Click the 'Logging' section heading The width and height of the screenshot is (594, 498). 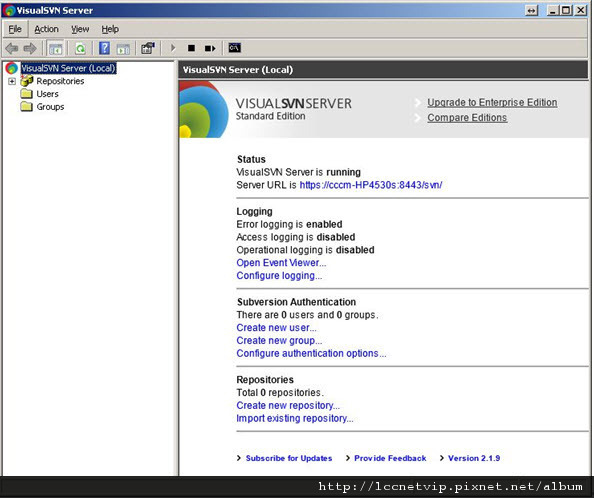coord(254,211)
